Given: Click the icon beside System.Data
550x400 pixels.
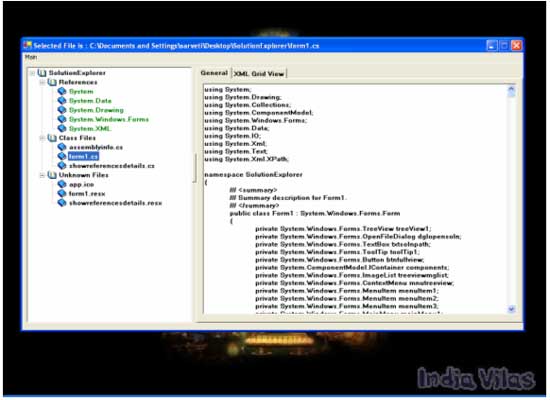Looking at the screenshot, I should 62,101.
